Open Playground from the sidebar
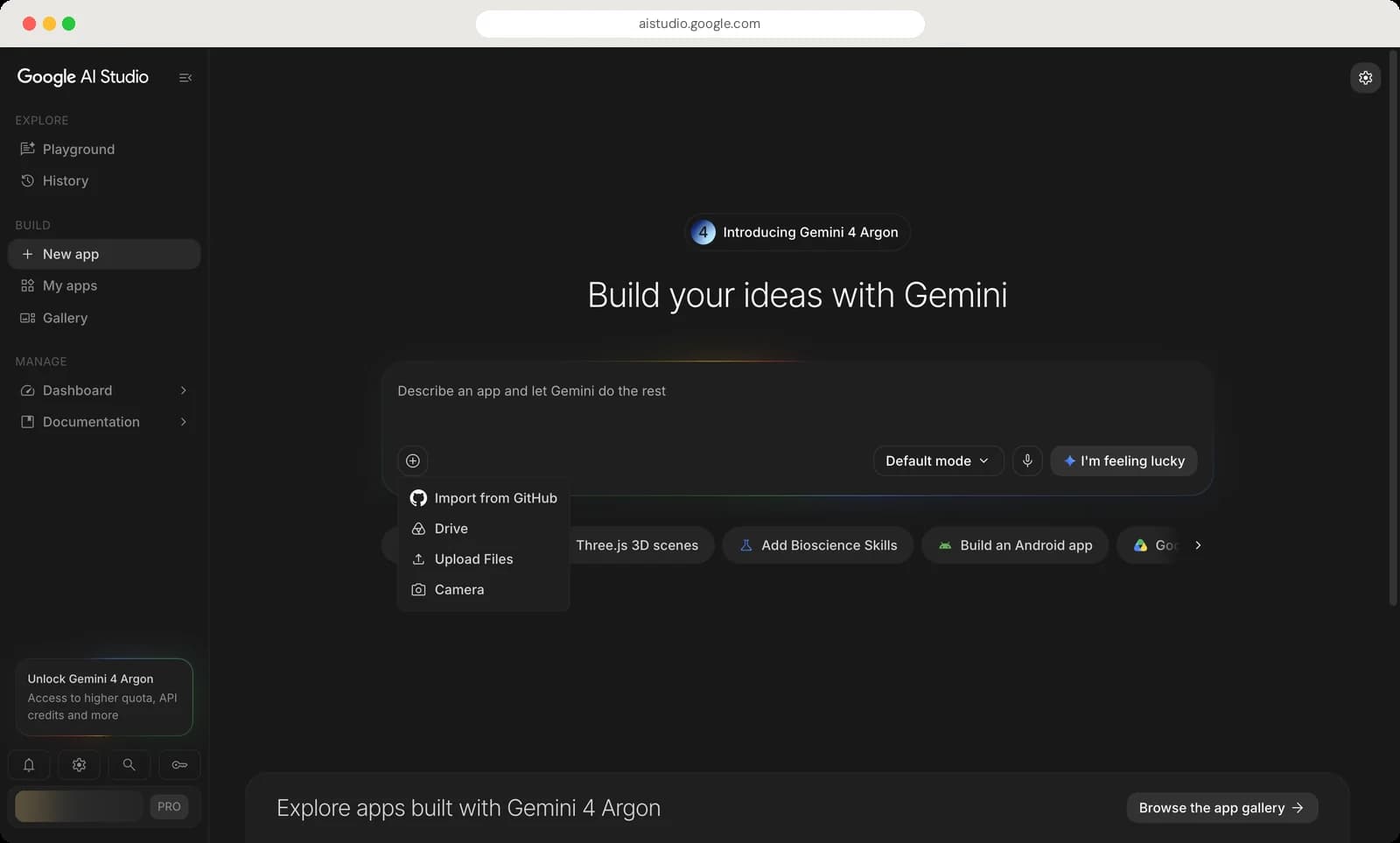 click(104, 149)
